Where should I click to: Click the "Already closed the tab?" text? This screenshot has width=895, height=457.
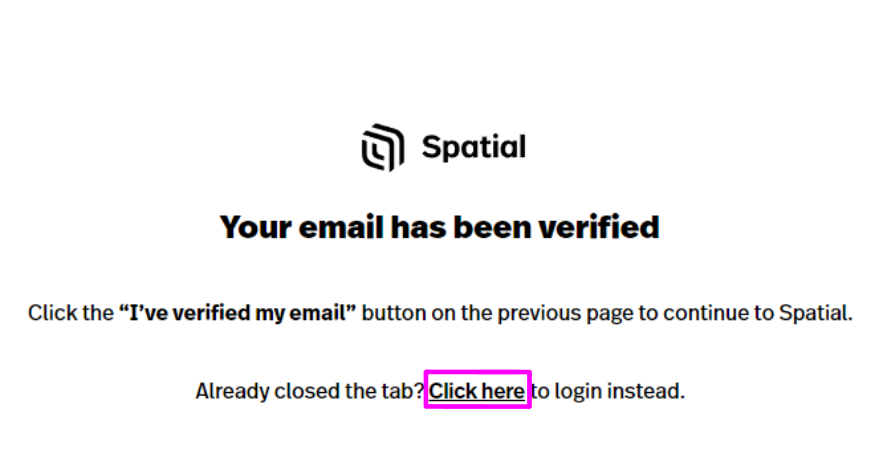(310, 391)
